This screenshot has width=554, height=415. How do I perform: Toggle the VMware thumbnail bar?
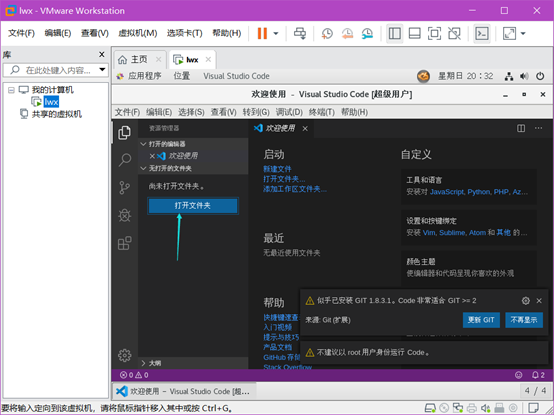[x=414, y=34]
